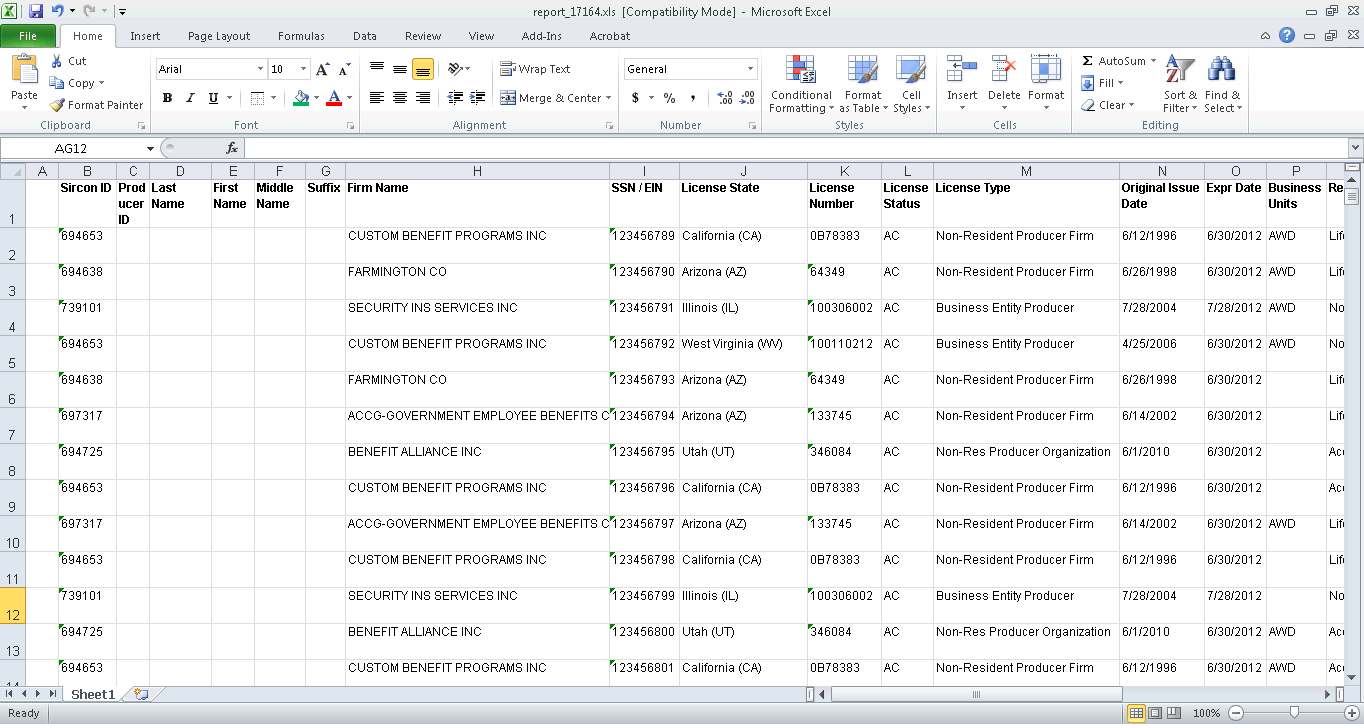Click the horizontal scrollbar thumb

[x=976, y=694]
